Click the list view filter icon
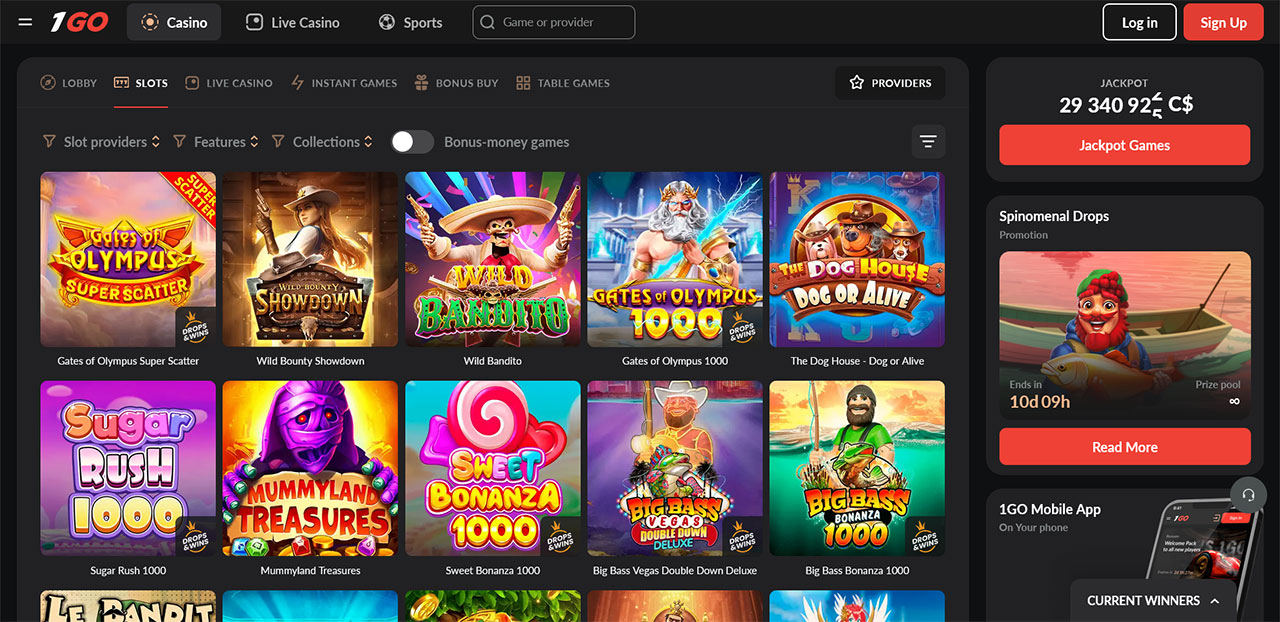1280x622 pixels. coord(928,142)
